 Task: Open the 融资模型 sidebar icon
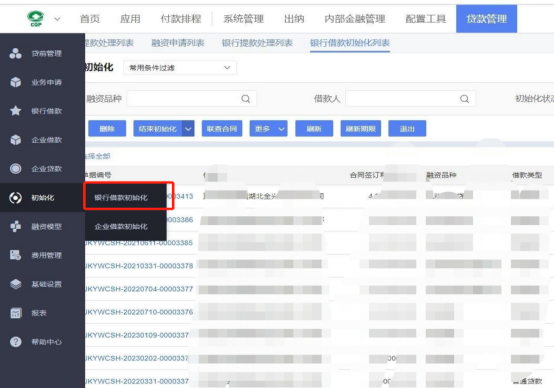(x=16, y=226)
